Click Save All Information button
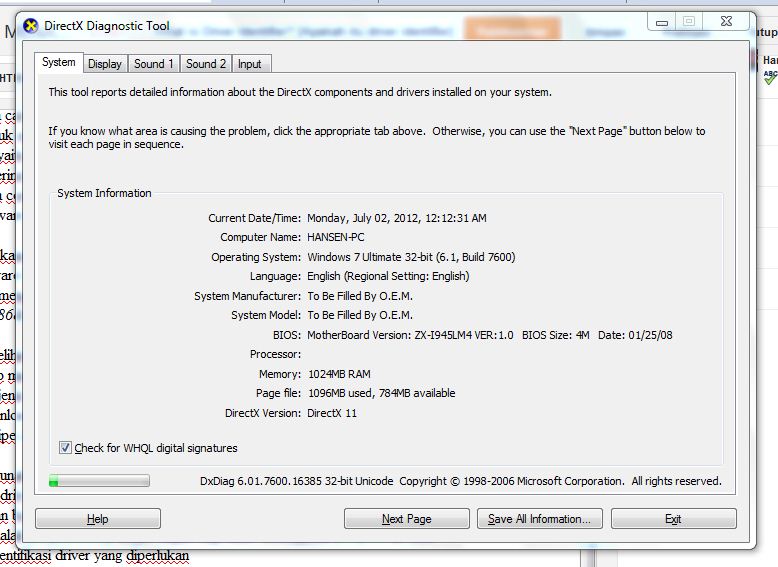This screenshot has width=778, height=567. click(539, 519)
